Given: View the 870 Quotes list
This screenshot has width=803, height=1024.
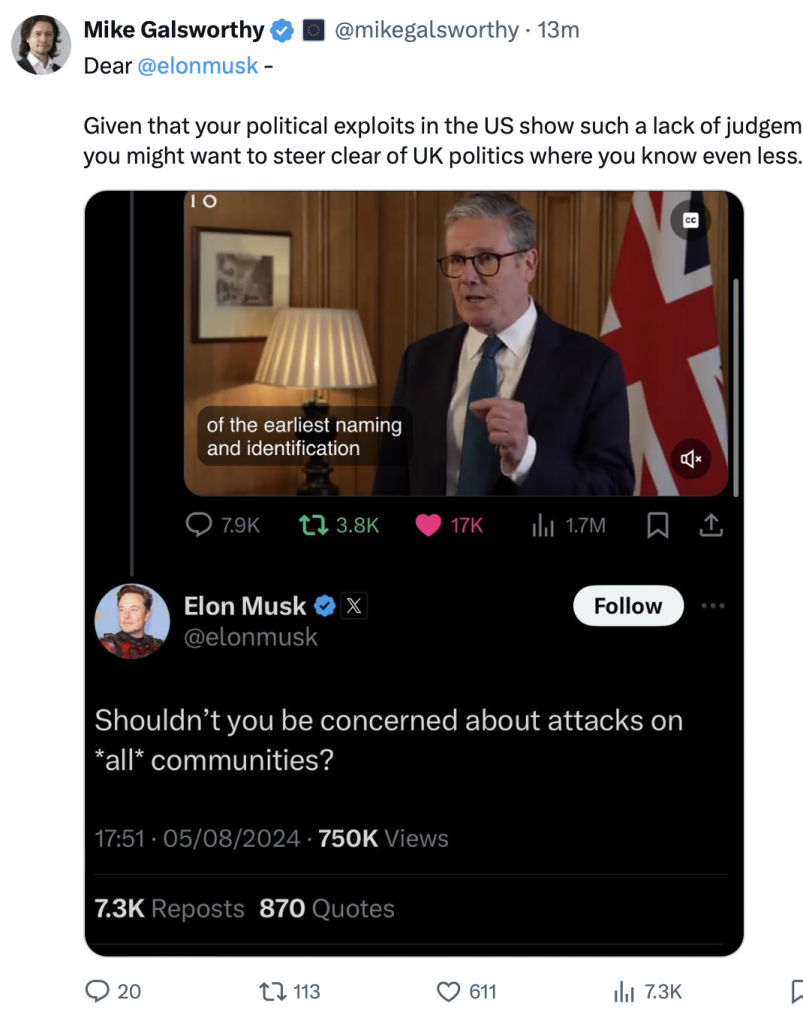Looking at the screenshot, I should (326, 908).
